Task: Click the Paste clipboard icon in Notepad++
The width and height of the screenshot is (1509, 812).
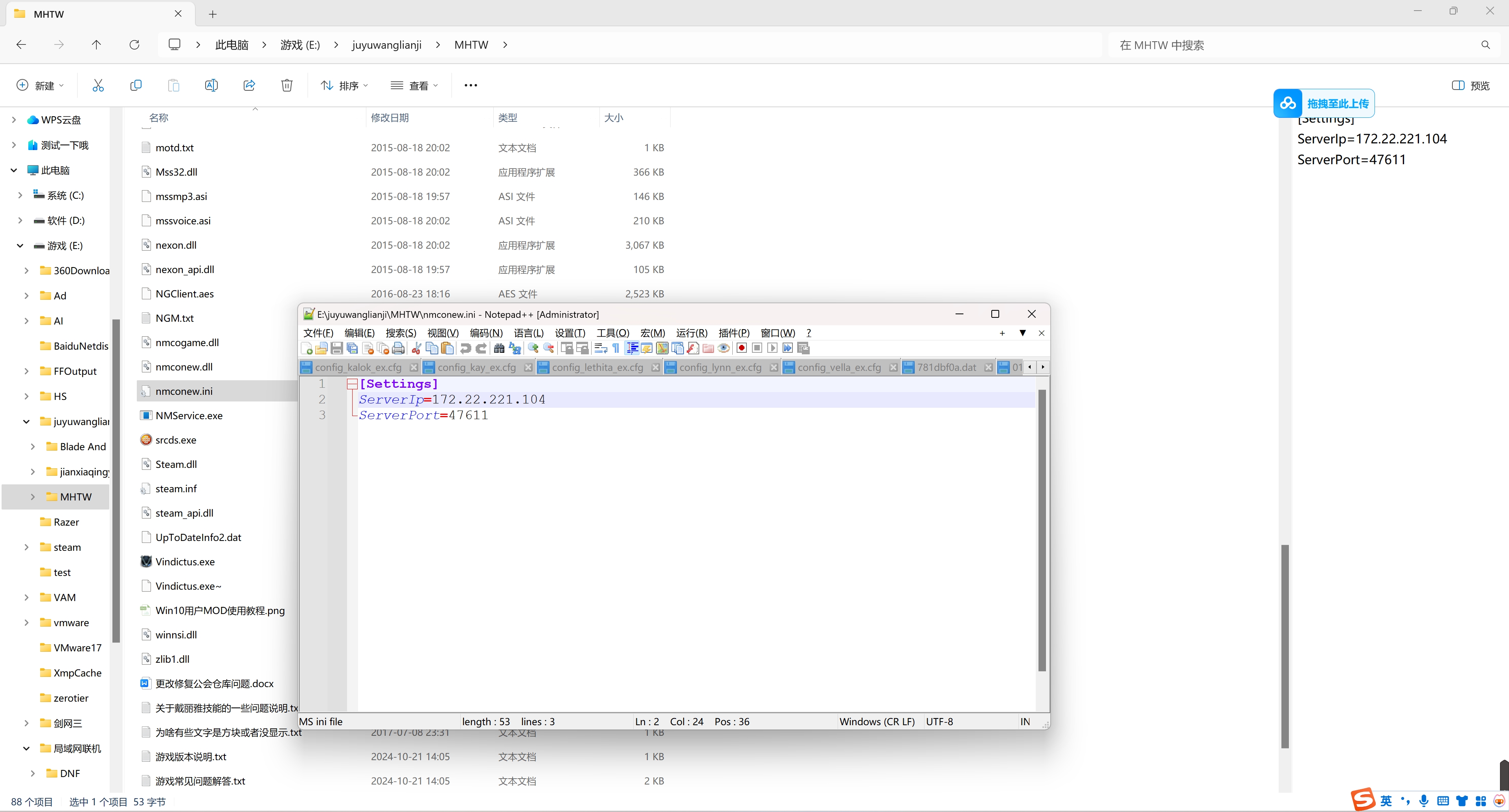Action: coord(448,348)
